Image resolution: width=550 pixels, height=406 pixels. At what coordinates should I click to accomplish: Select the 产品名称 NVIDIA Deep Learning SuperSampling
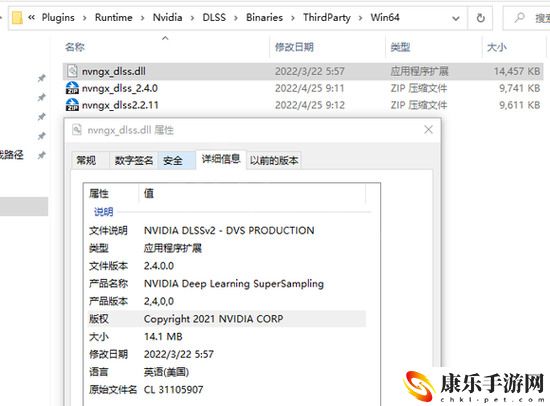[x=234, y=284]
